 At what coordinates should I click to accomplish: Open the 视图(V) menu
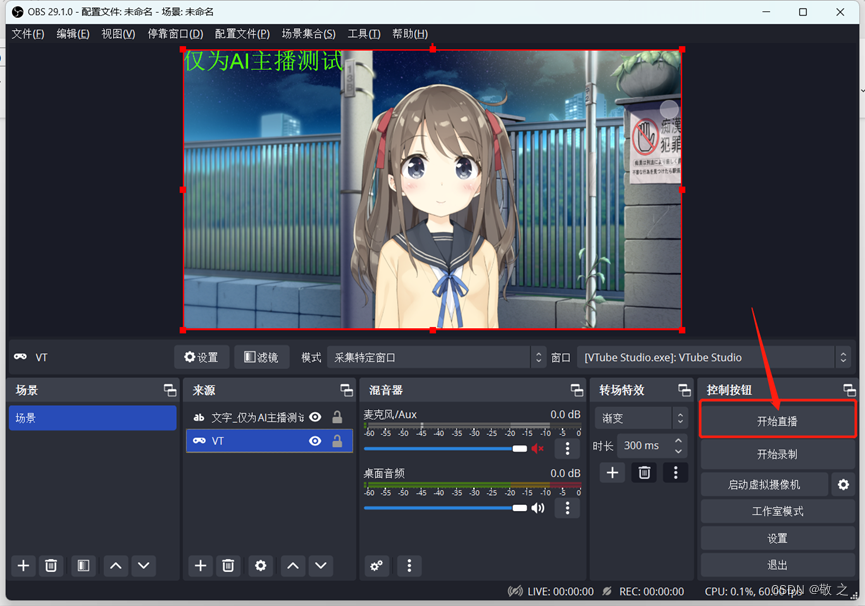(x=118, y=34)
